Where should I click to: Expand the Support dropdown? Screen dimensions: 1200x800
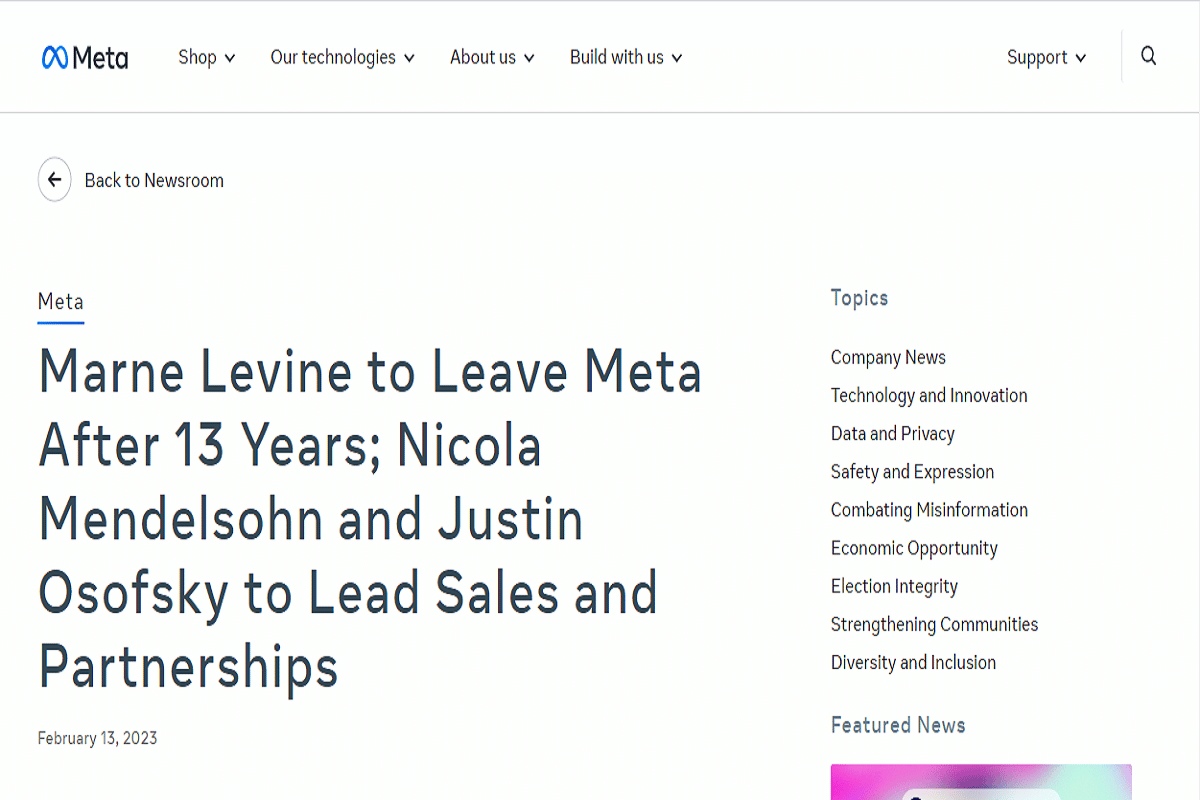(1046, 58)
